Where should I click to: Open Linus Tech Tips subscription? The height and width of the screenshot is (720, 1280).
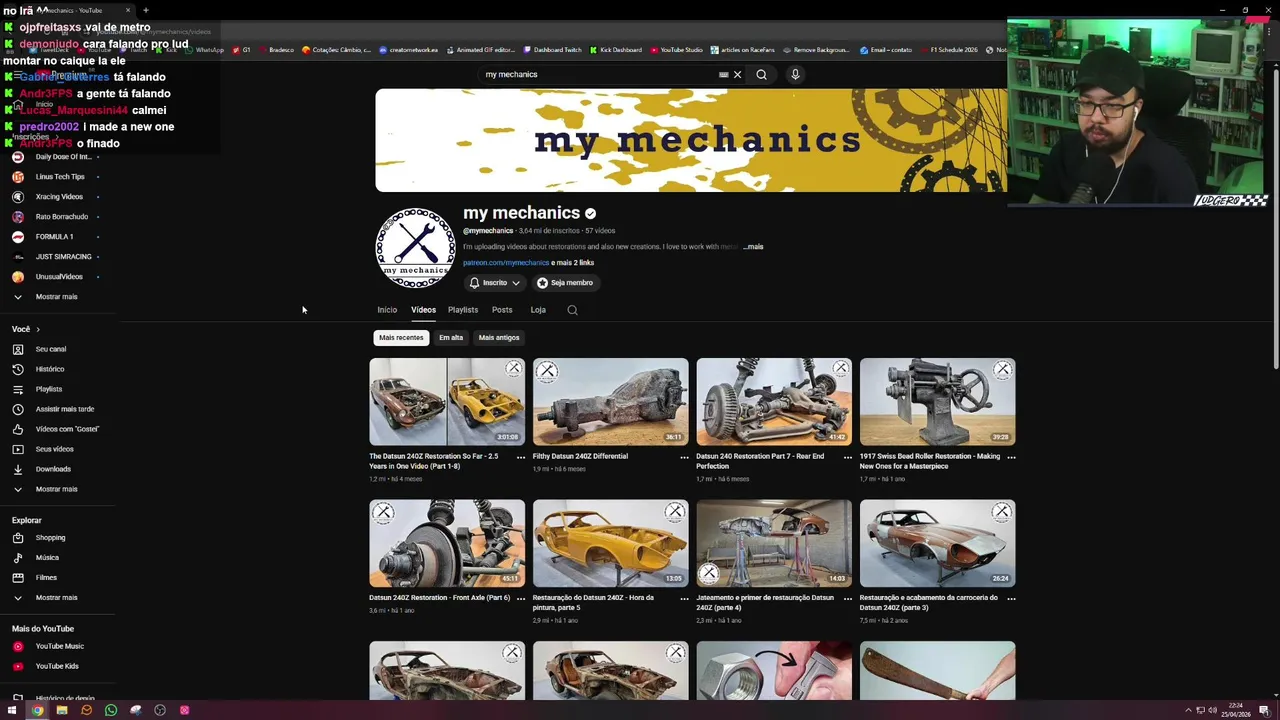58,177
